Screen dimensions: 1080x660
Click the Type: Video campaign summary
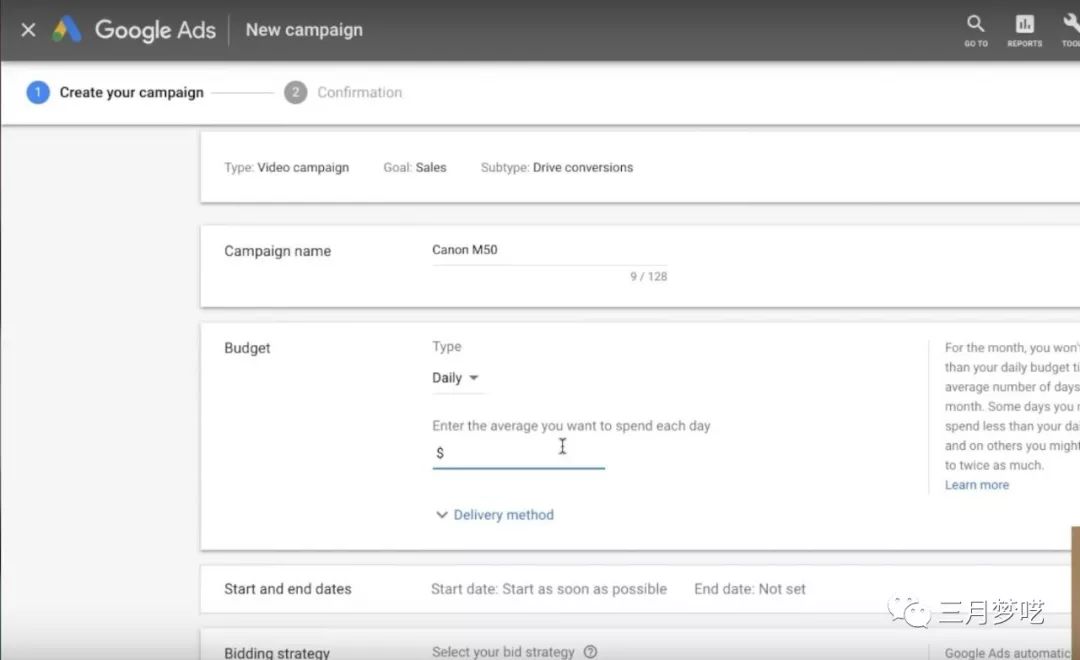tap(287, 167)
